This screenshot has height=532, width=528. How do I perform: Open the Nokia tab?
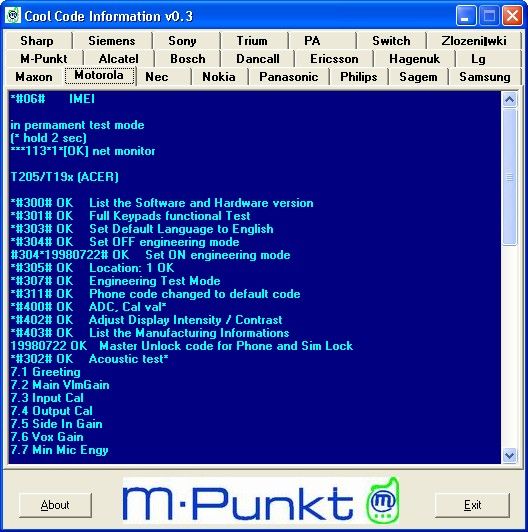pyautogui.click(x=219, y=77)
